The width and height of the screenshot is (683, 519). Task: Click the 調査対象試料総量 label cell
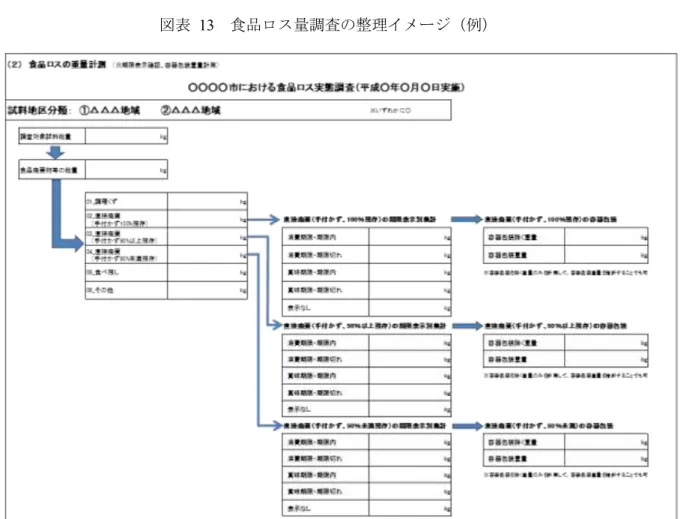(x=52, y=136)
